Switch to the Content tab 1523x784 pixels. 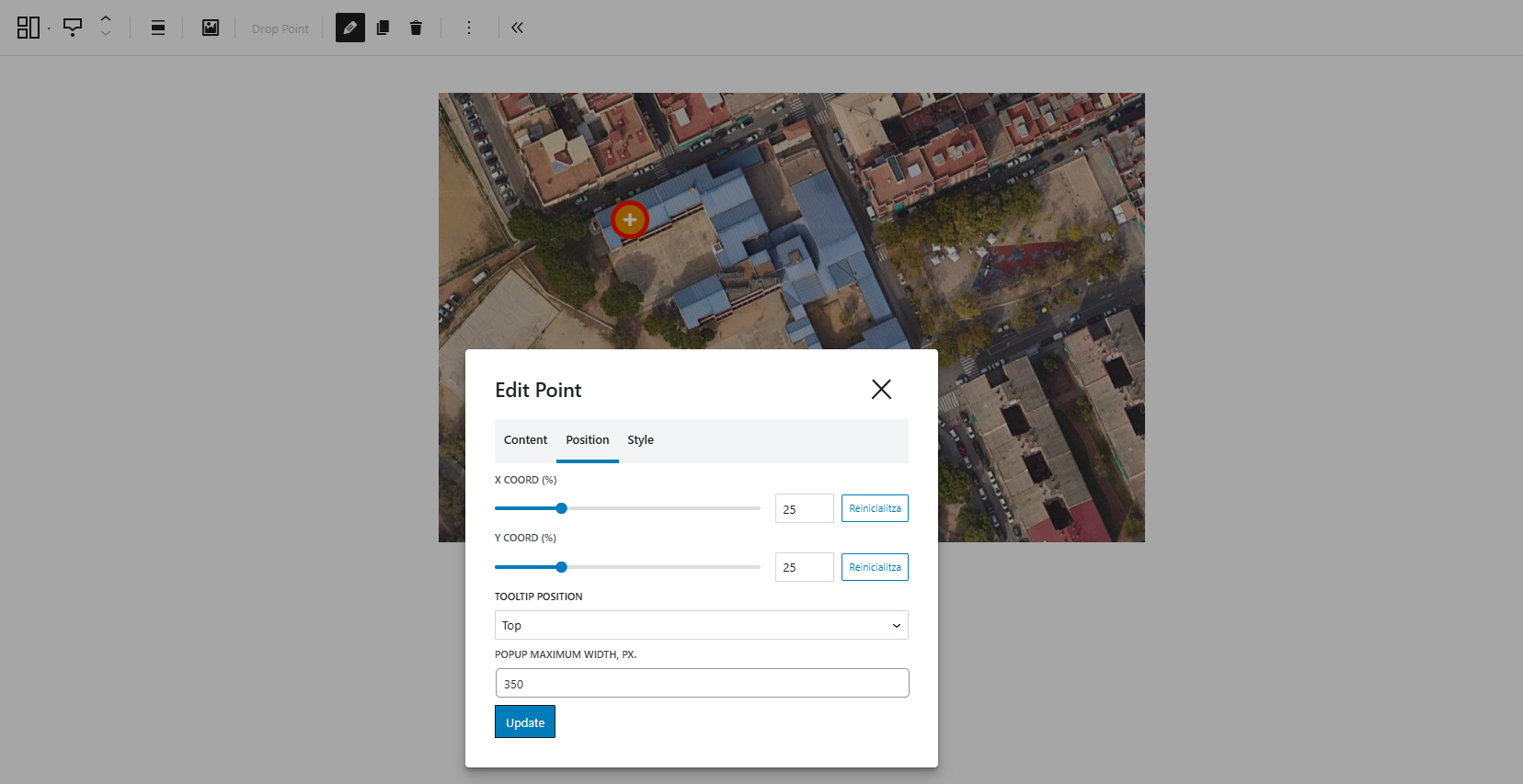point(525,440)
